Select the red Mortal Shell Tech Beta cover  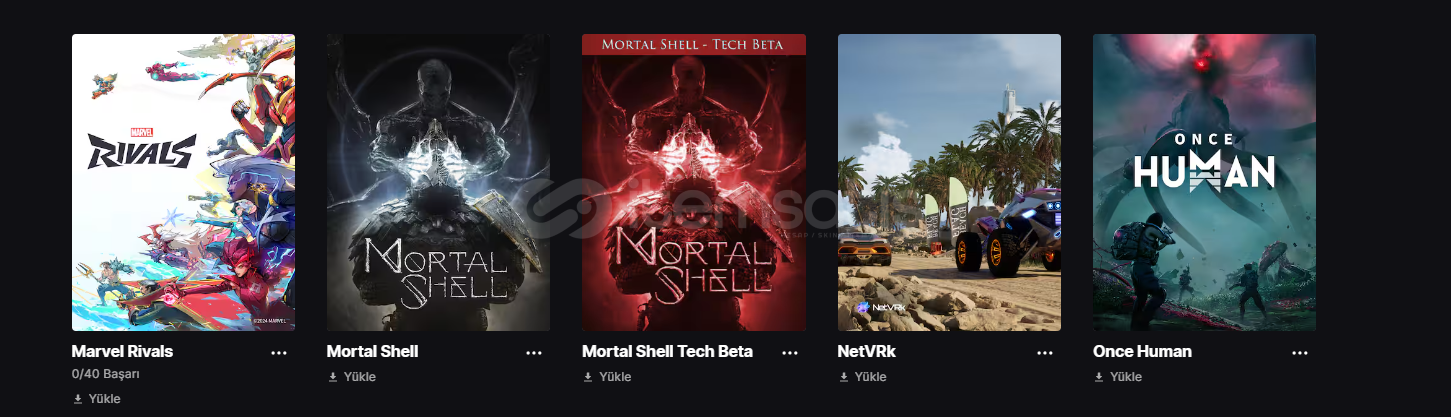[x=694, y=182]
